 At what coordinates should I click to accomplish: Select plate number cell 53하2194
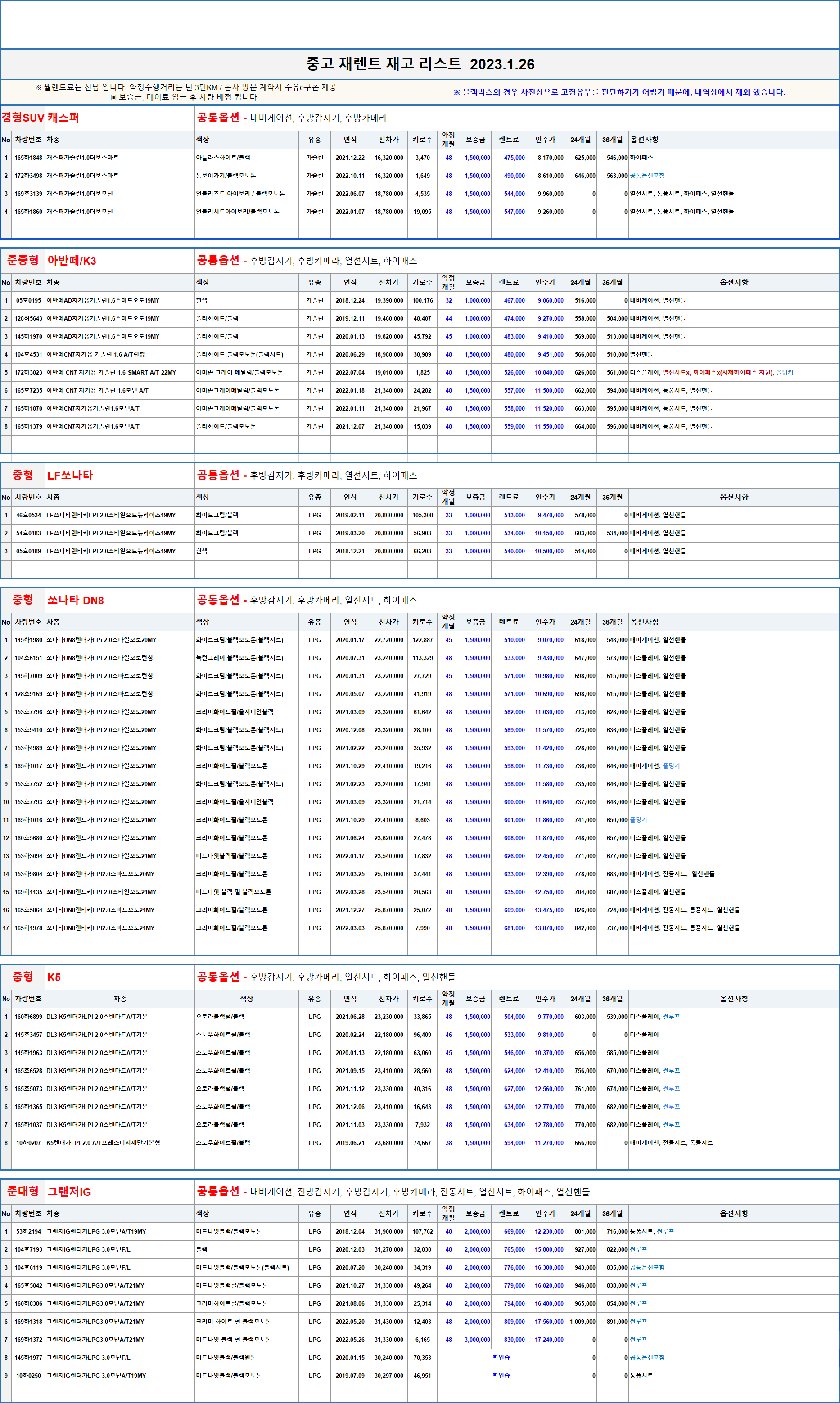28,1232
